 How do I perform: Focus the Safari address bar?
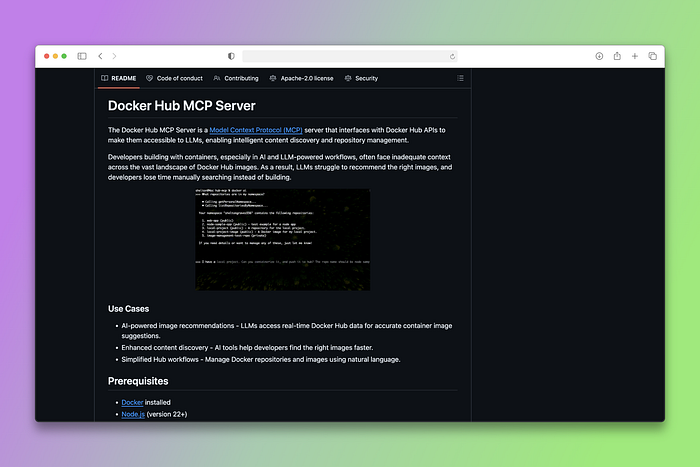click(350, 56)
